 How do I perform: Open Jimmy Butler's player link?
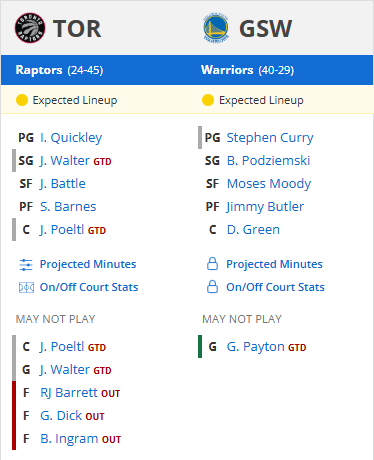[x=265, y=207]
